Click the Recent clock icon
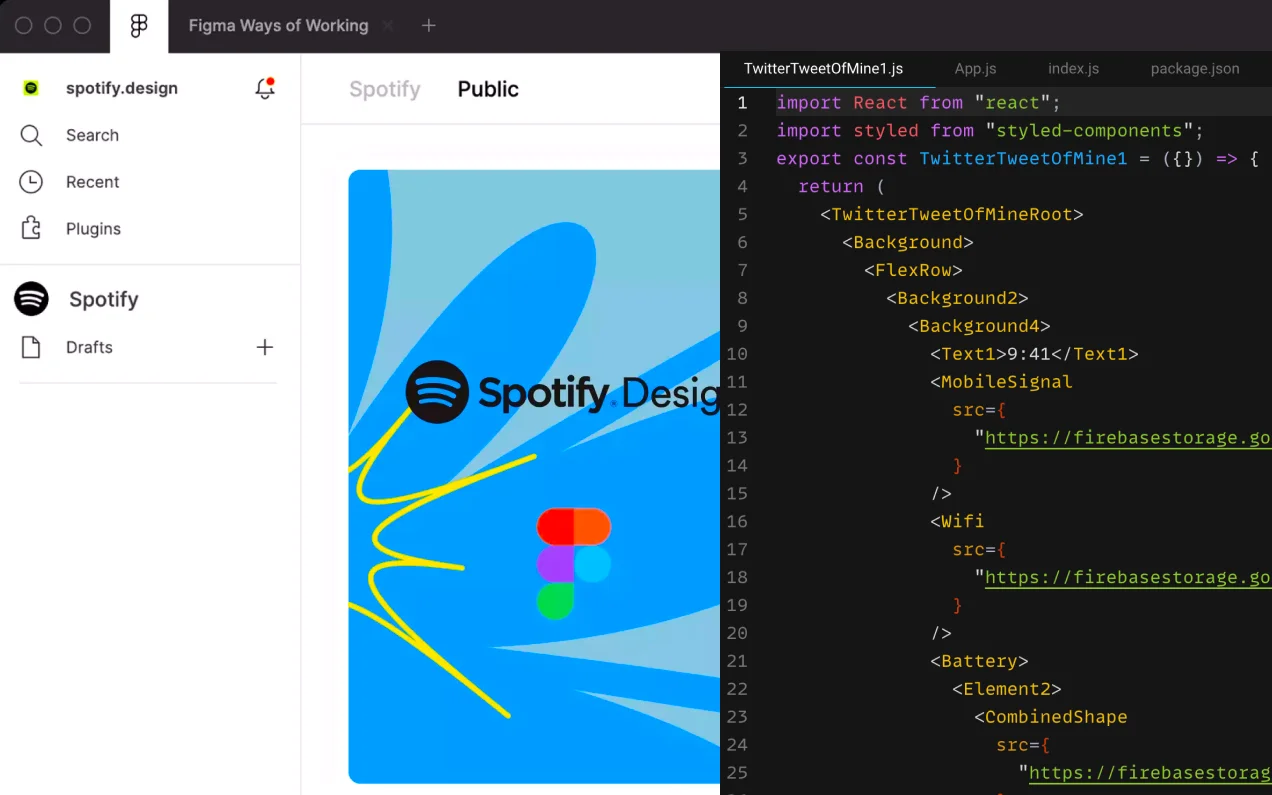This screenshot has height=795, width=1272. [31, 182]
